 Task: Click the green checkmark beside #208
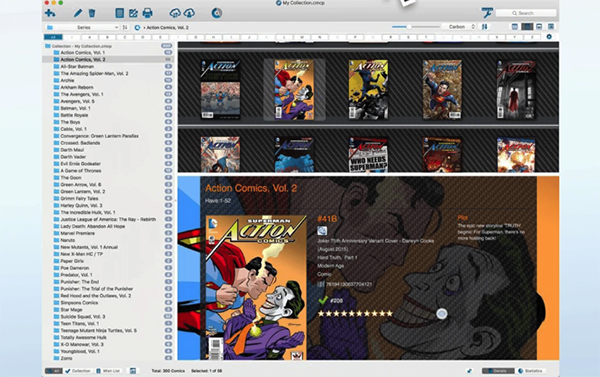(323, 300)
